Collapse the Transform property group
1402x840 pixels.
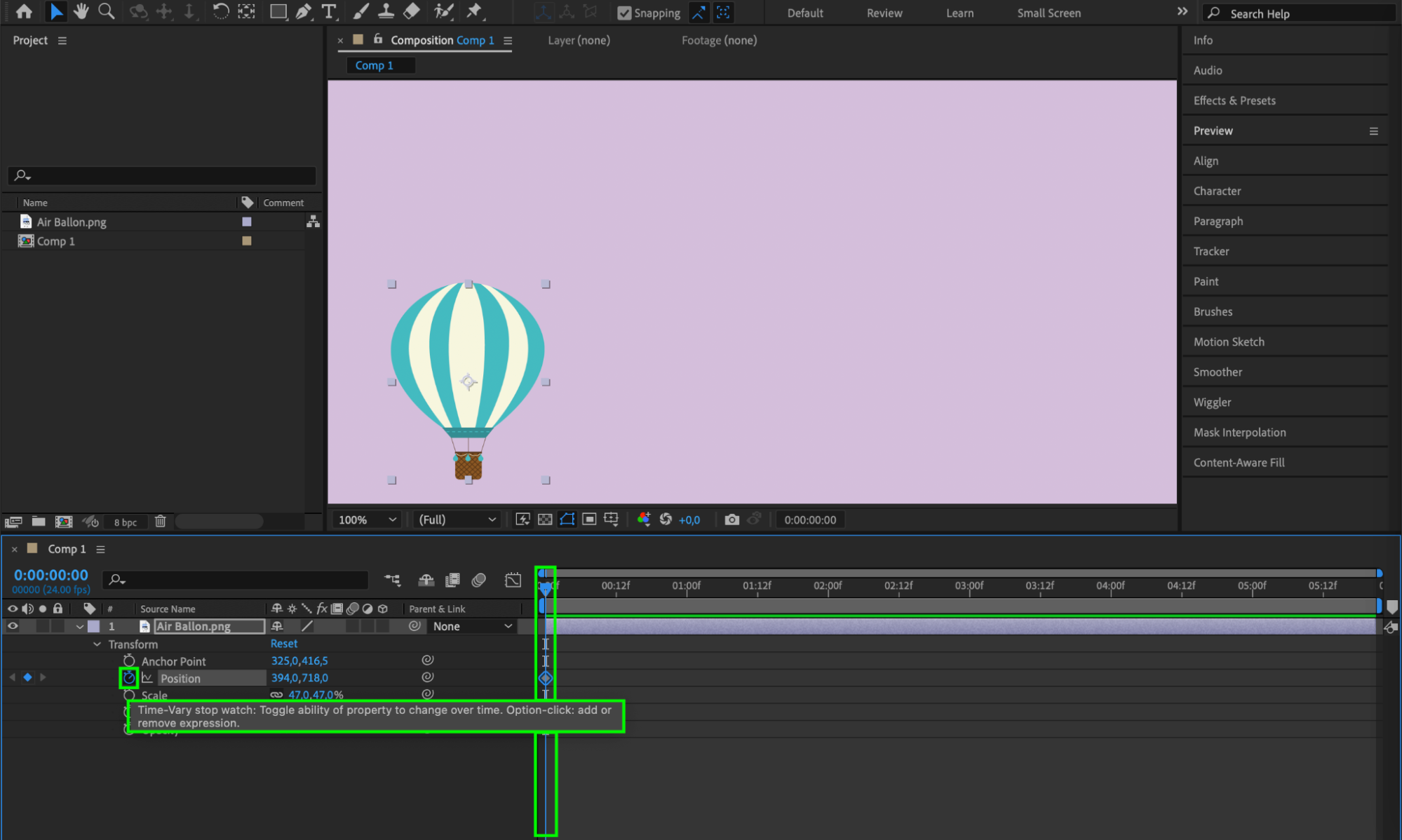pyautogui.click(x=97, y=644)
